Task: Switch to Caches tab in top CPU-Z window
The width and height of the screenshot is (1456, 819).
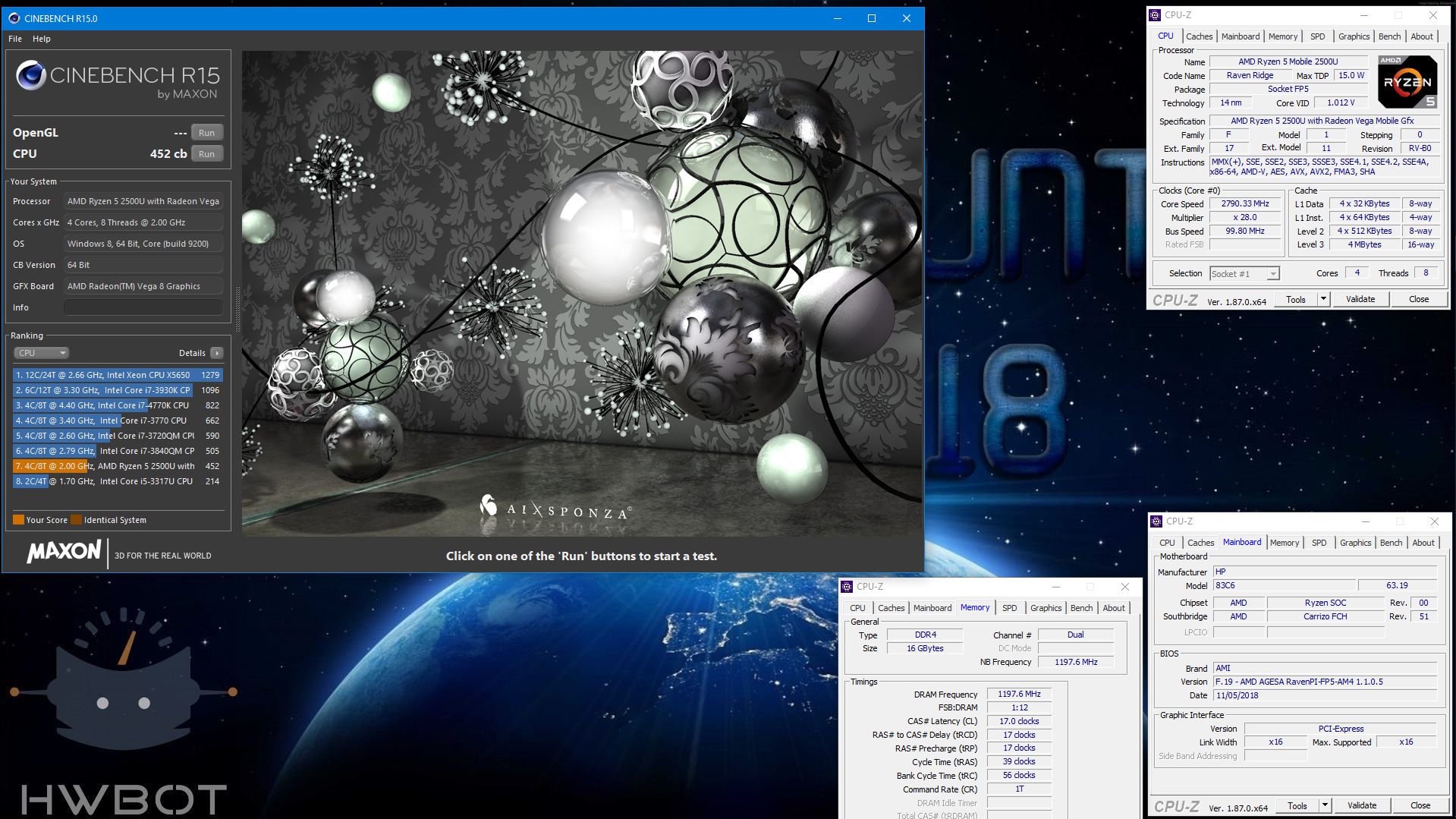Action: click(x=1199, y=36)
